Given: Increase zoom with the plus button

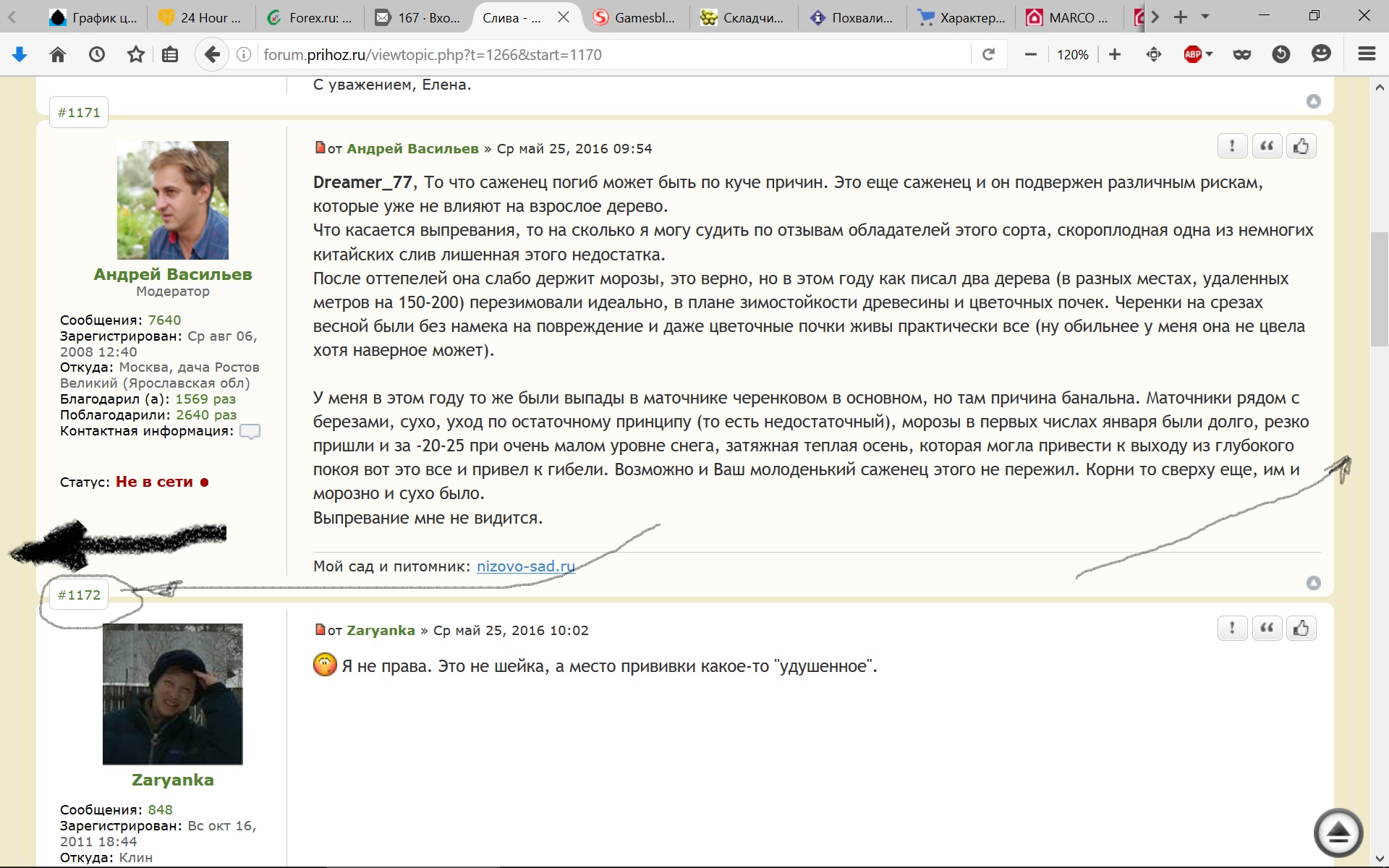Looking at the screenshot, I should [1114, 54].
